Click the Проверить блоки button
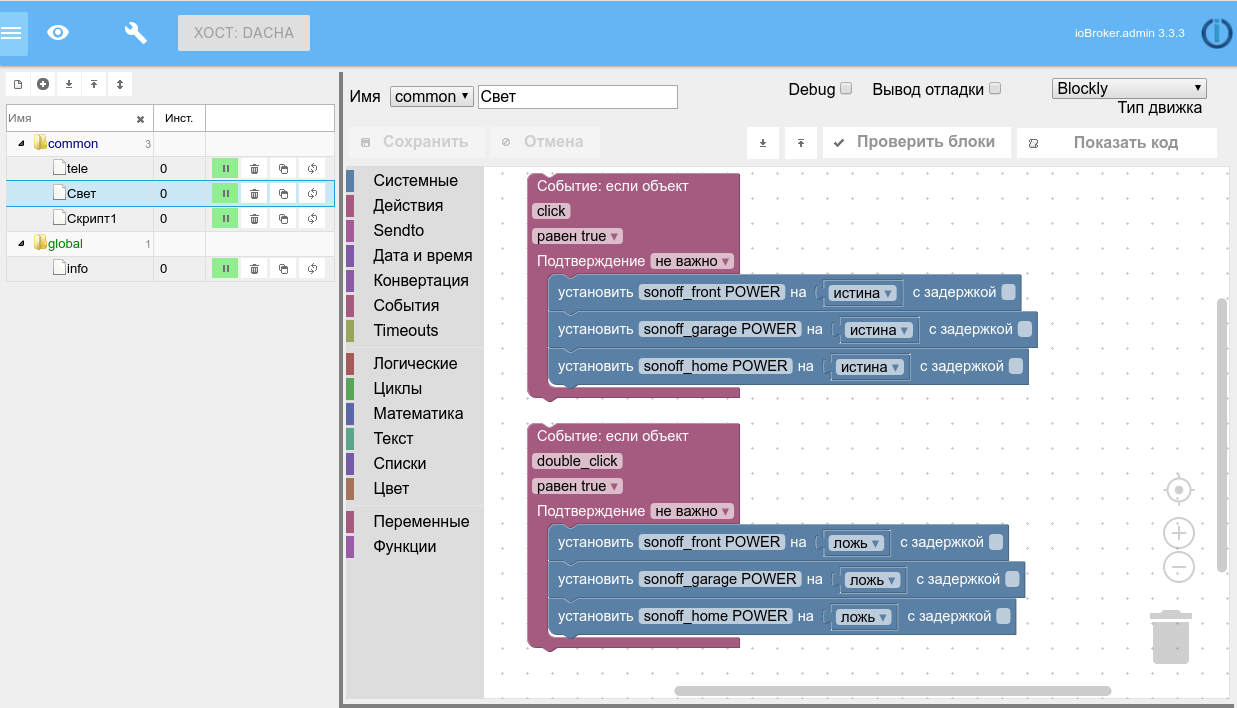 pos(916,143)
